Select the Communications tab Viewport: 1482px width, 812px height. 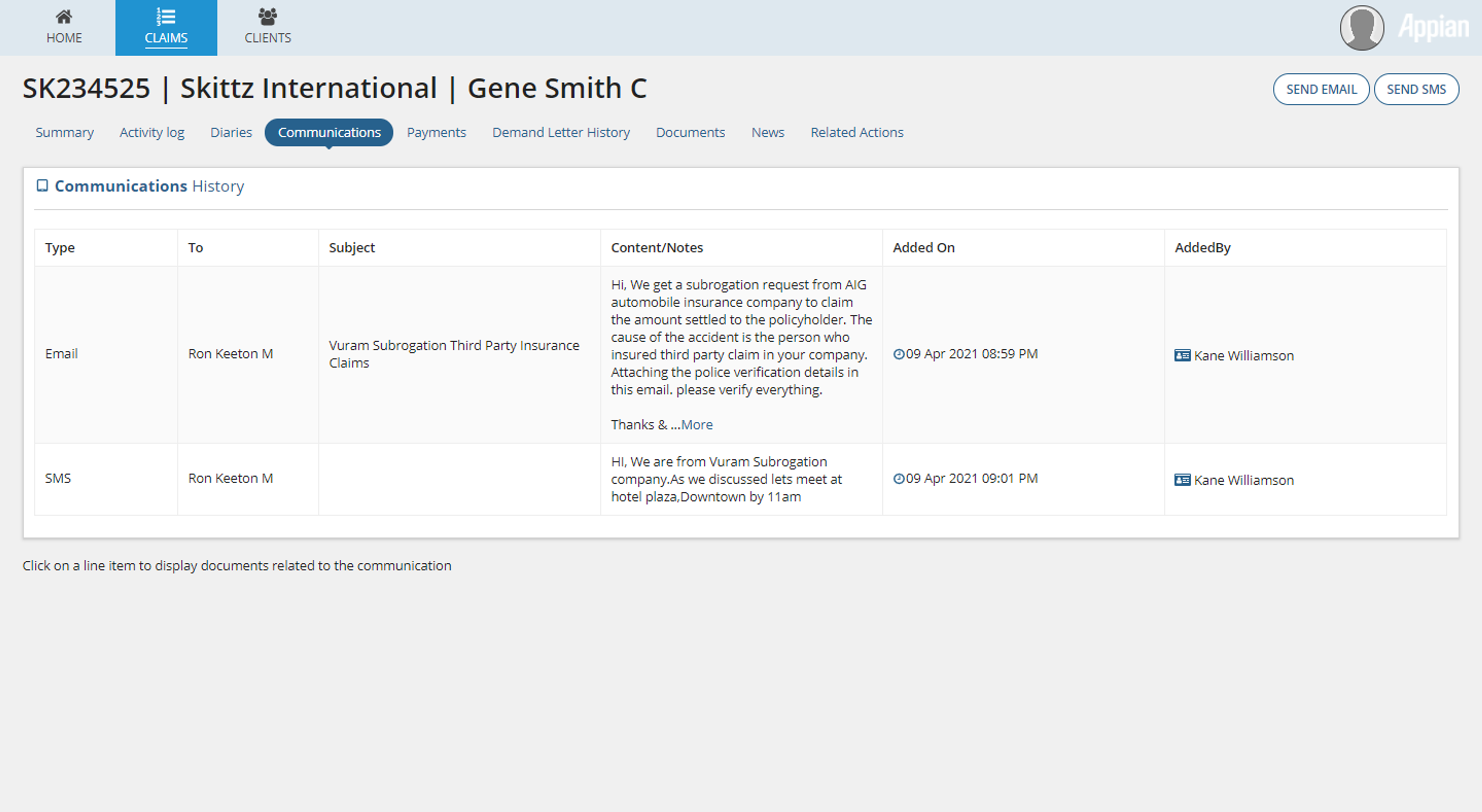pos(329,132)
